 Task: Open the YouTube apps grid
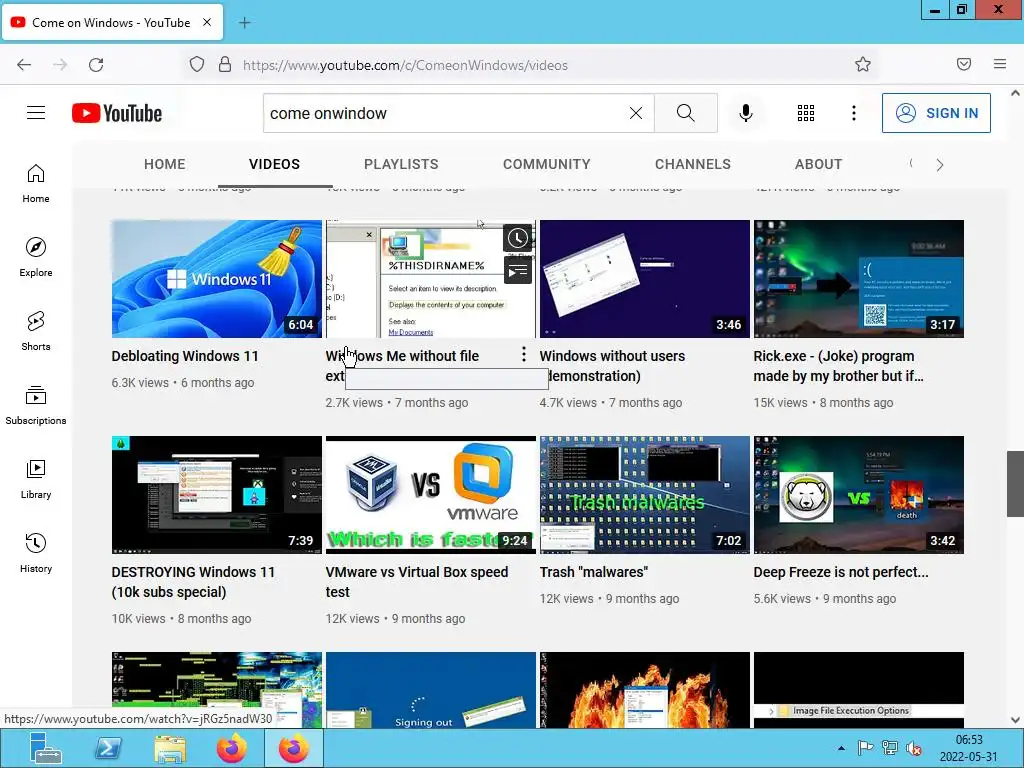[806, 113]
